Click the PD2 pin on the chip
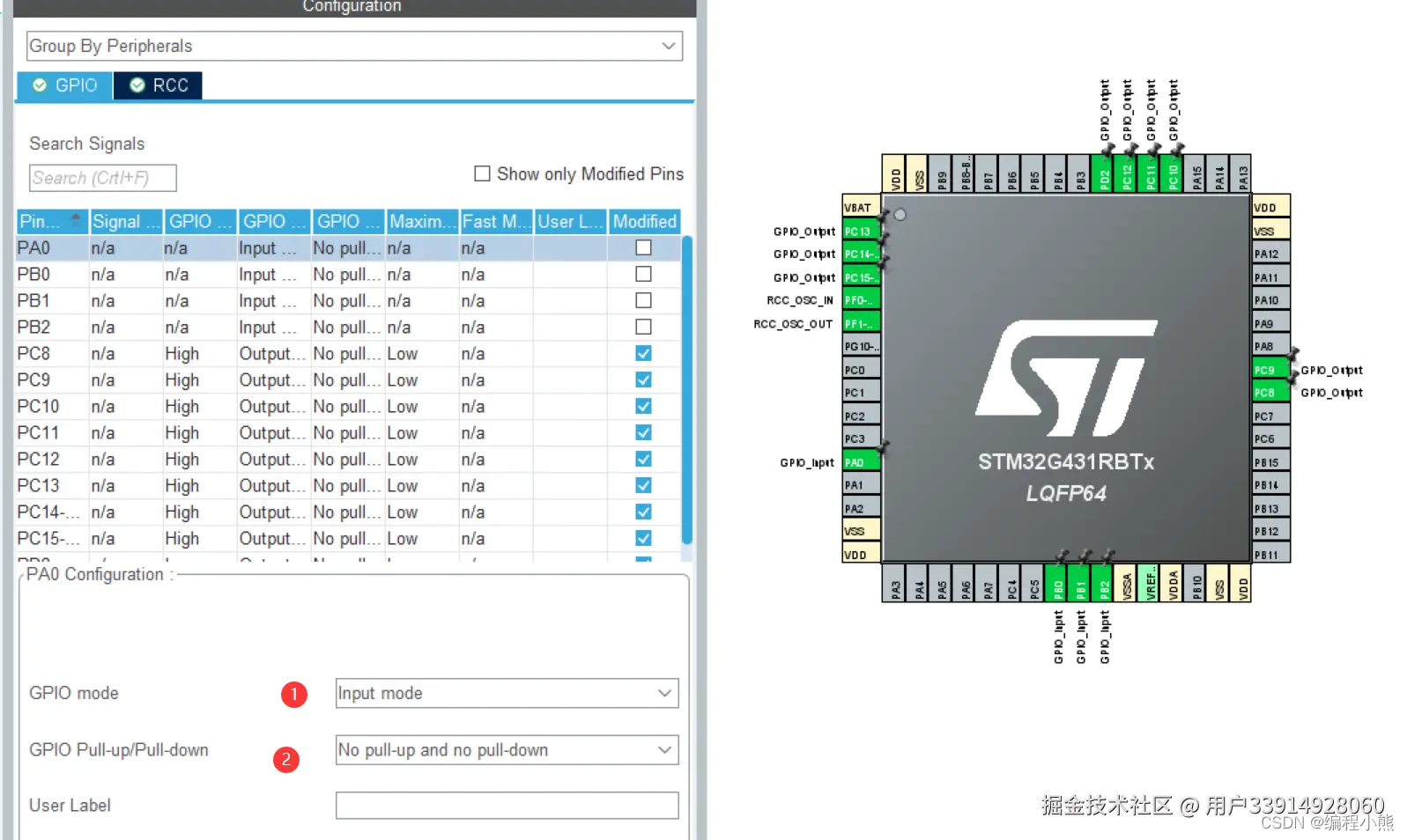Screen dimensions: 1407x840 [x=1102, y=173]
